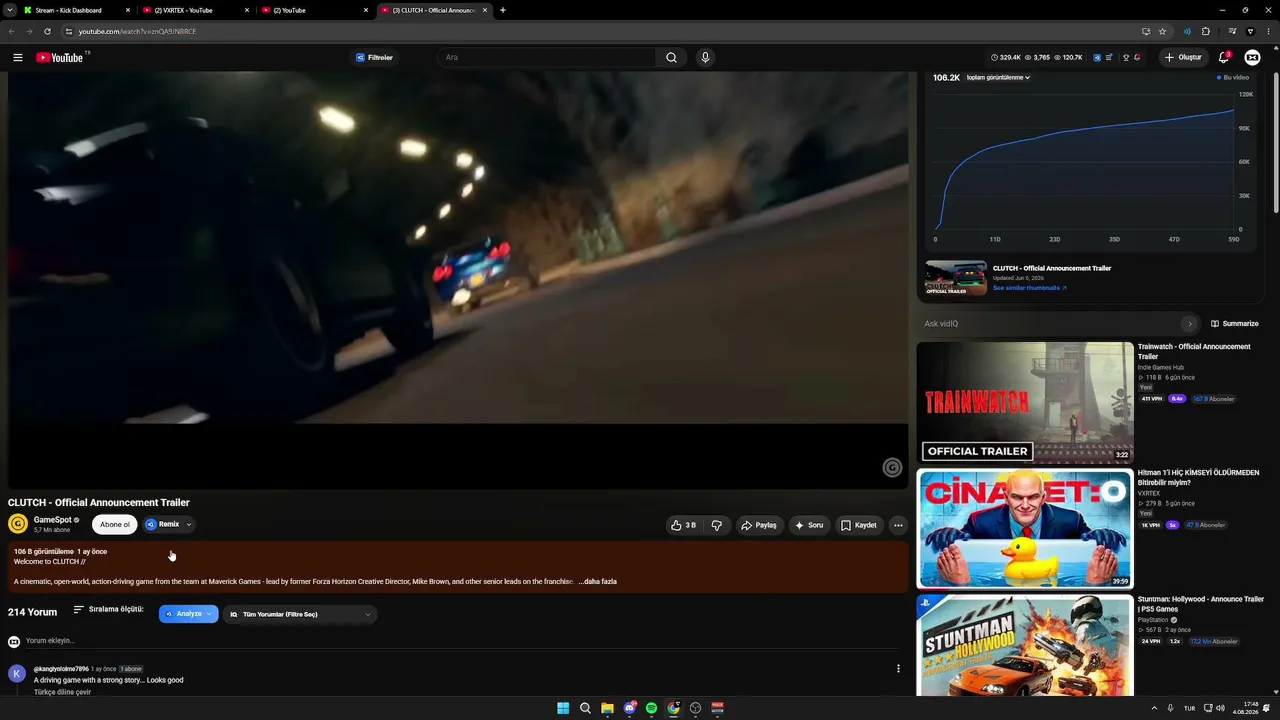The image size is (1280, 720).
Task: Like the video with thumbs up
Action: tap(684, 525)
